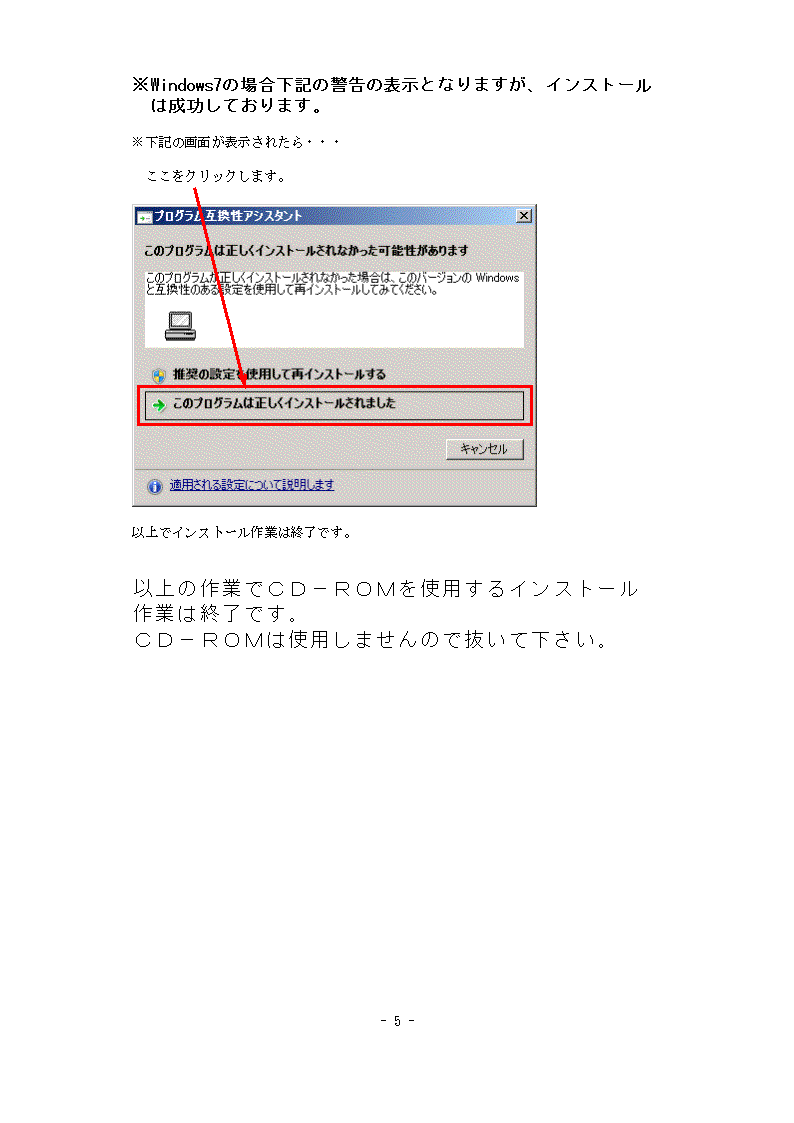Click the shield icon beside 推奨の設定
The width and height of the screenshot is (794, 1123).
click(159, 375)
